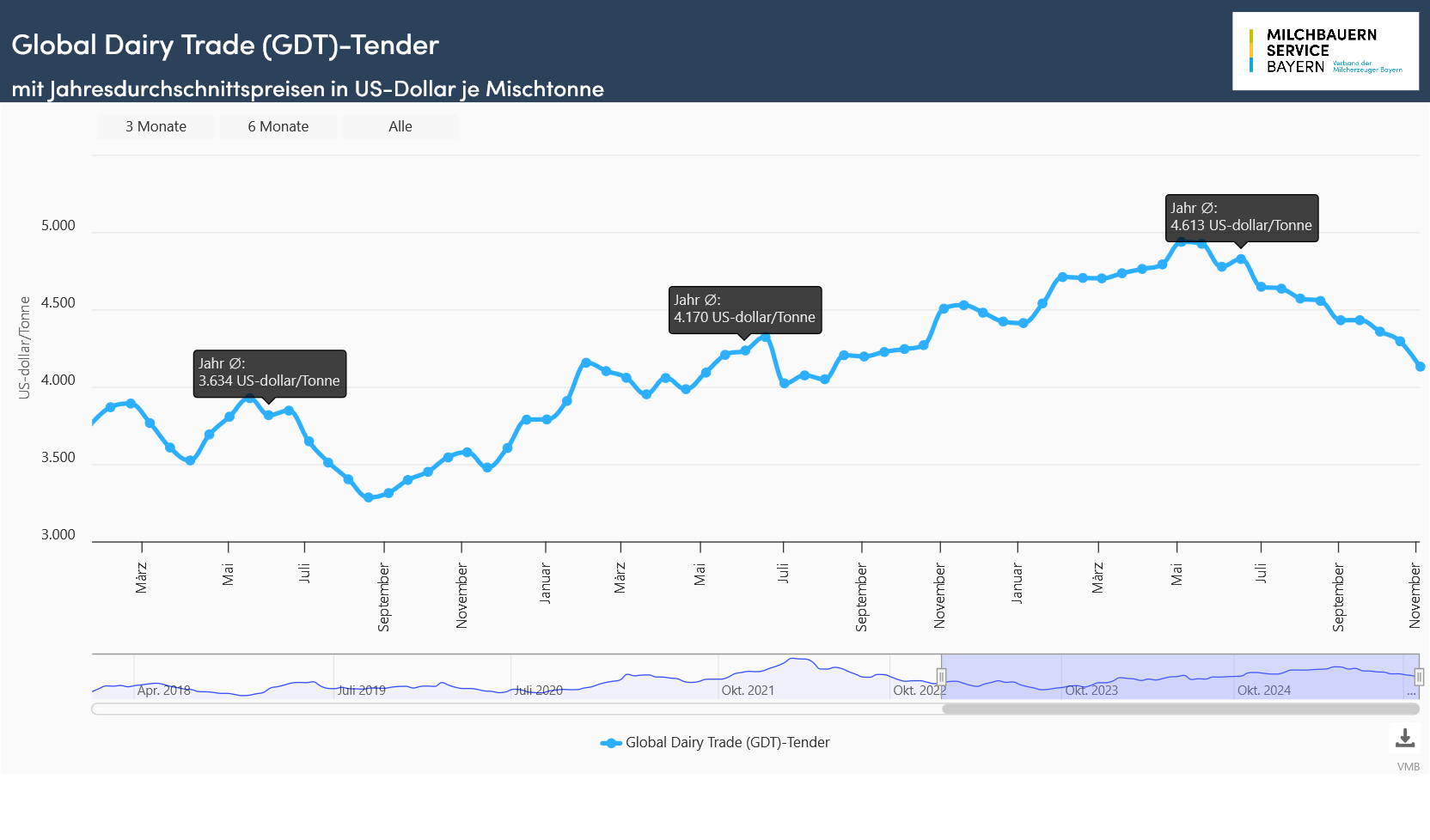This screenshot has width=1430, height=840.
Task: Click the empty scrollbar track on the left
Action: coord(516,709)
